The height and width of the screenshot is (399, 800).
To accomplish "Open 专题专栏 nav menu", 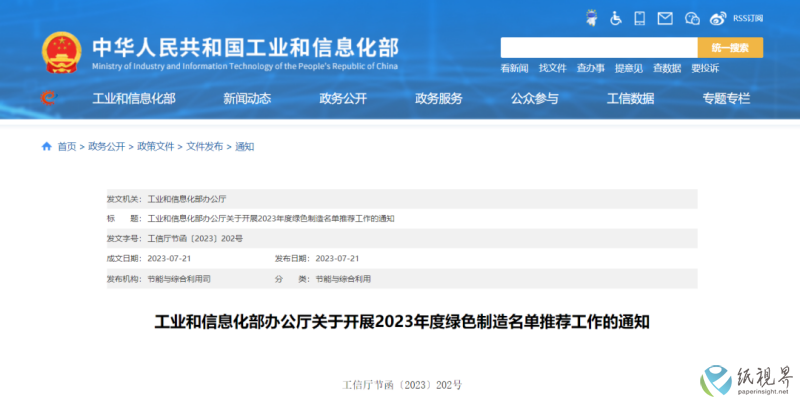I will pyautogui.click(x=726, y=98).
